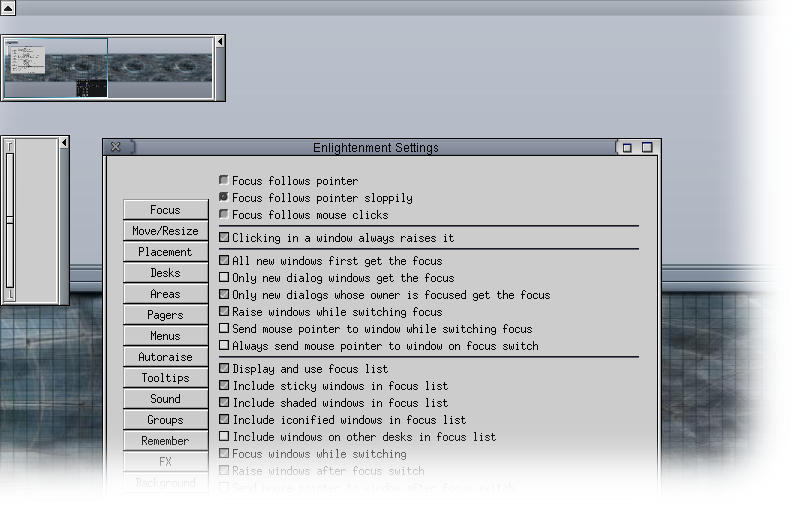Image resolution: width=800 pixels, height=525 pixels.
Task: Enable Always send mouse pointer on focus switch
Action: pyautogui.click(x=223, y=345)
